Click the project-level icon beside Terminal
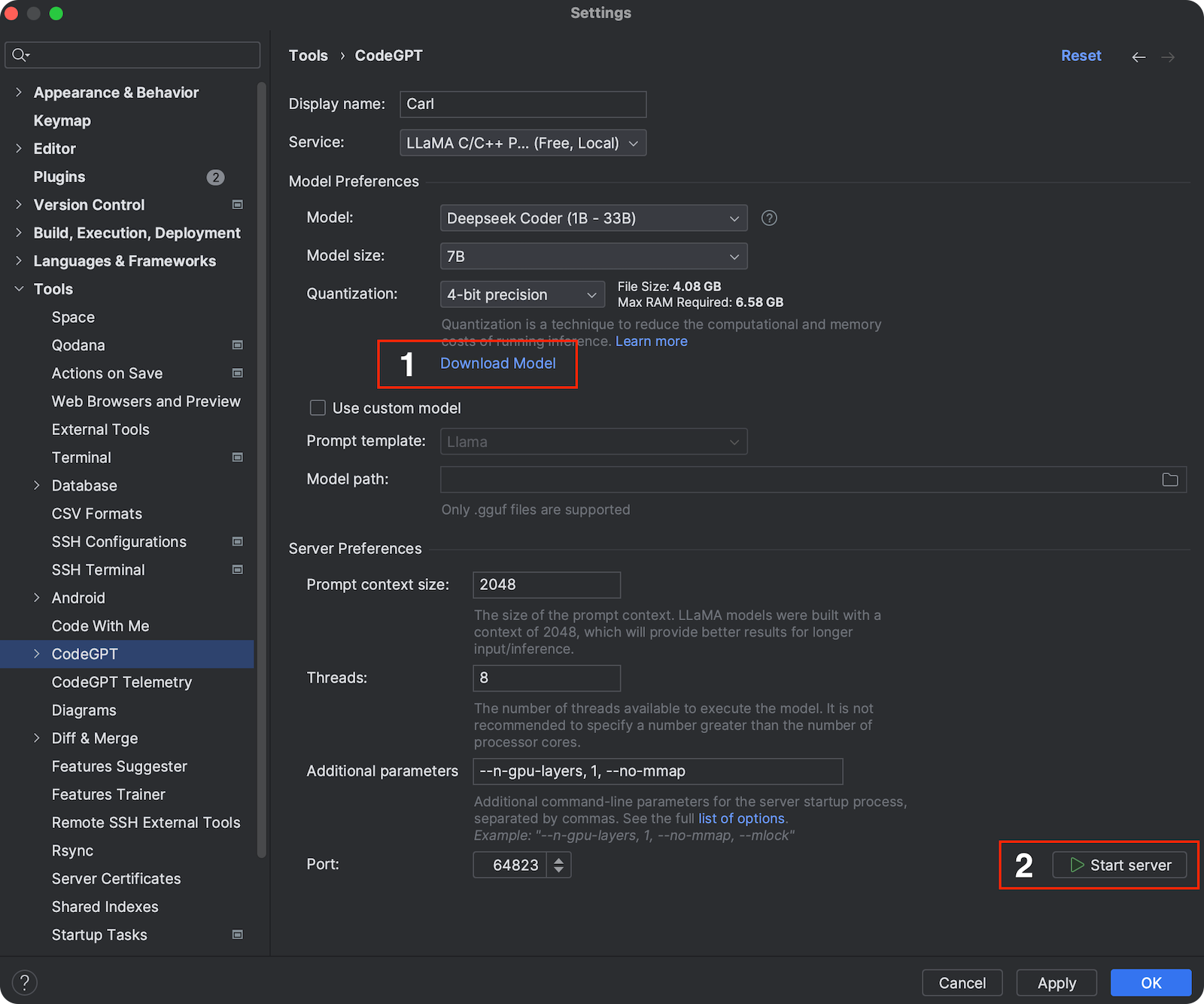Viewport: 1204px width, 1004px height. 238,458
